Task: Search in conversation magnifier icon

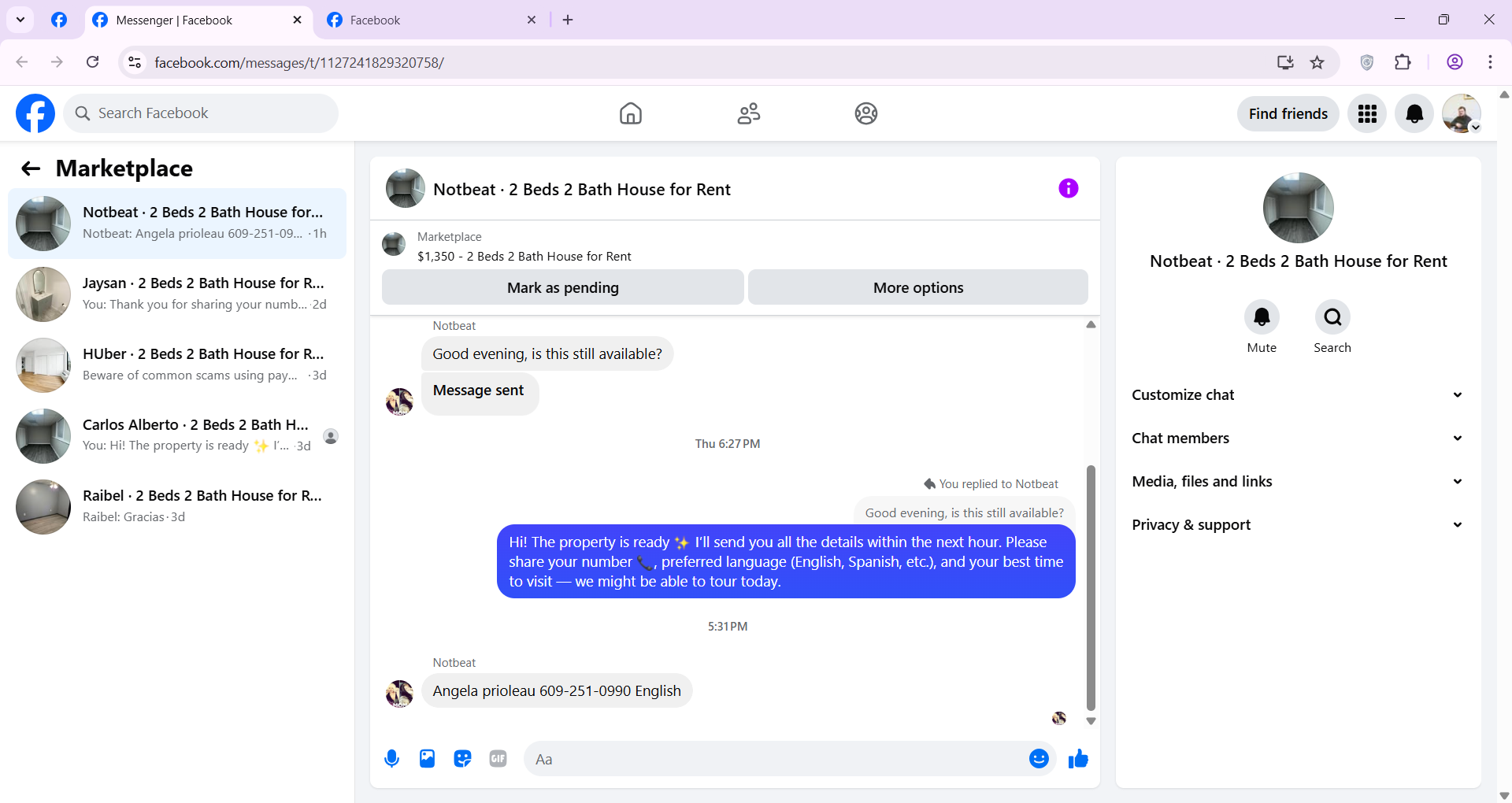Action: point(1332,316)
